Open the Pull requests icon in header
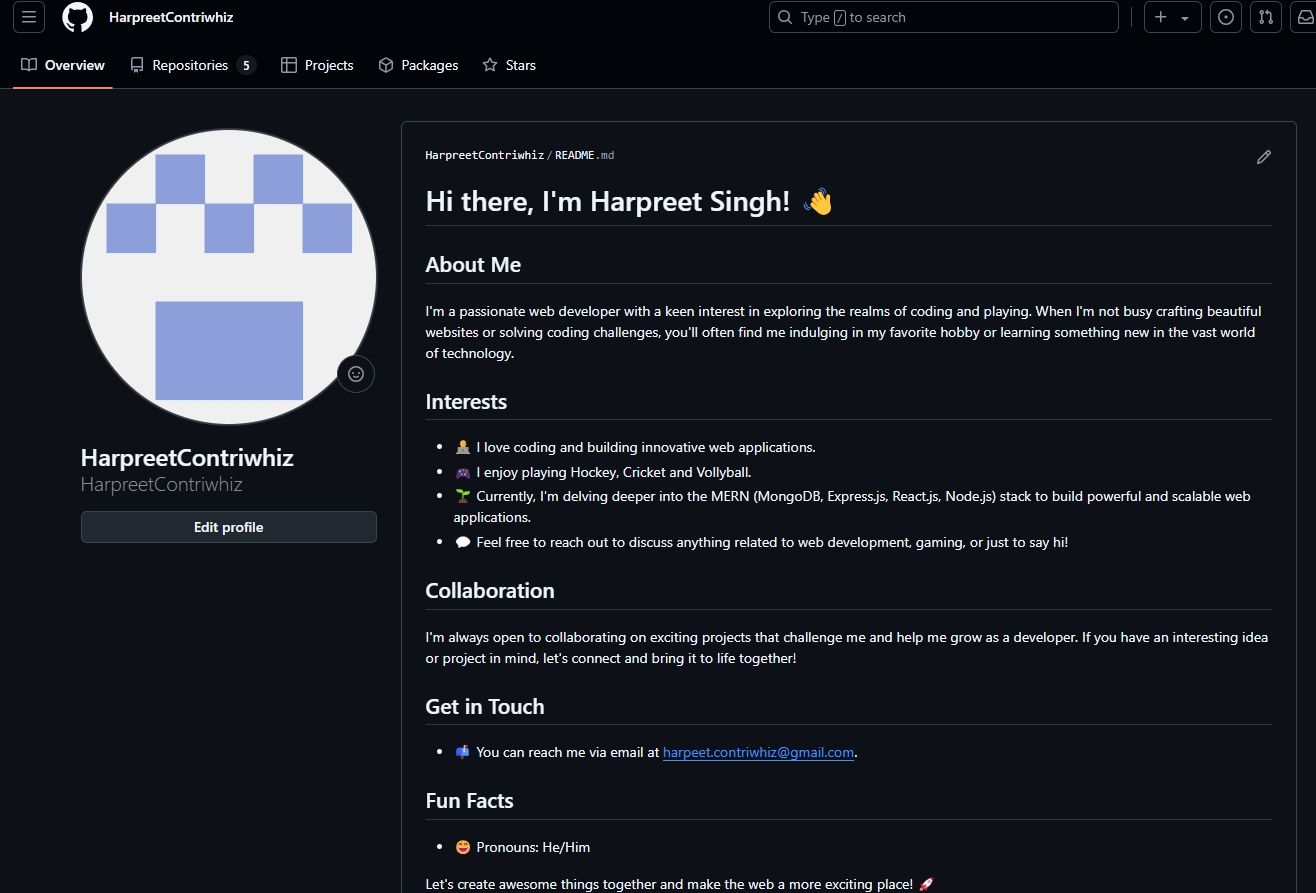 coord(1266,17)
